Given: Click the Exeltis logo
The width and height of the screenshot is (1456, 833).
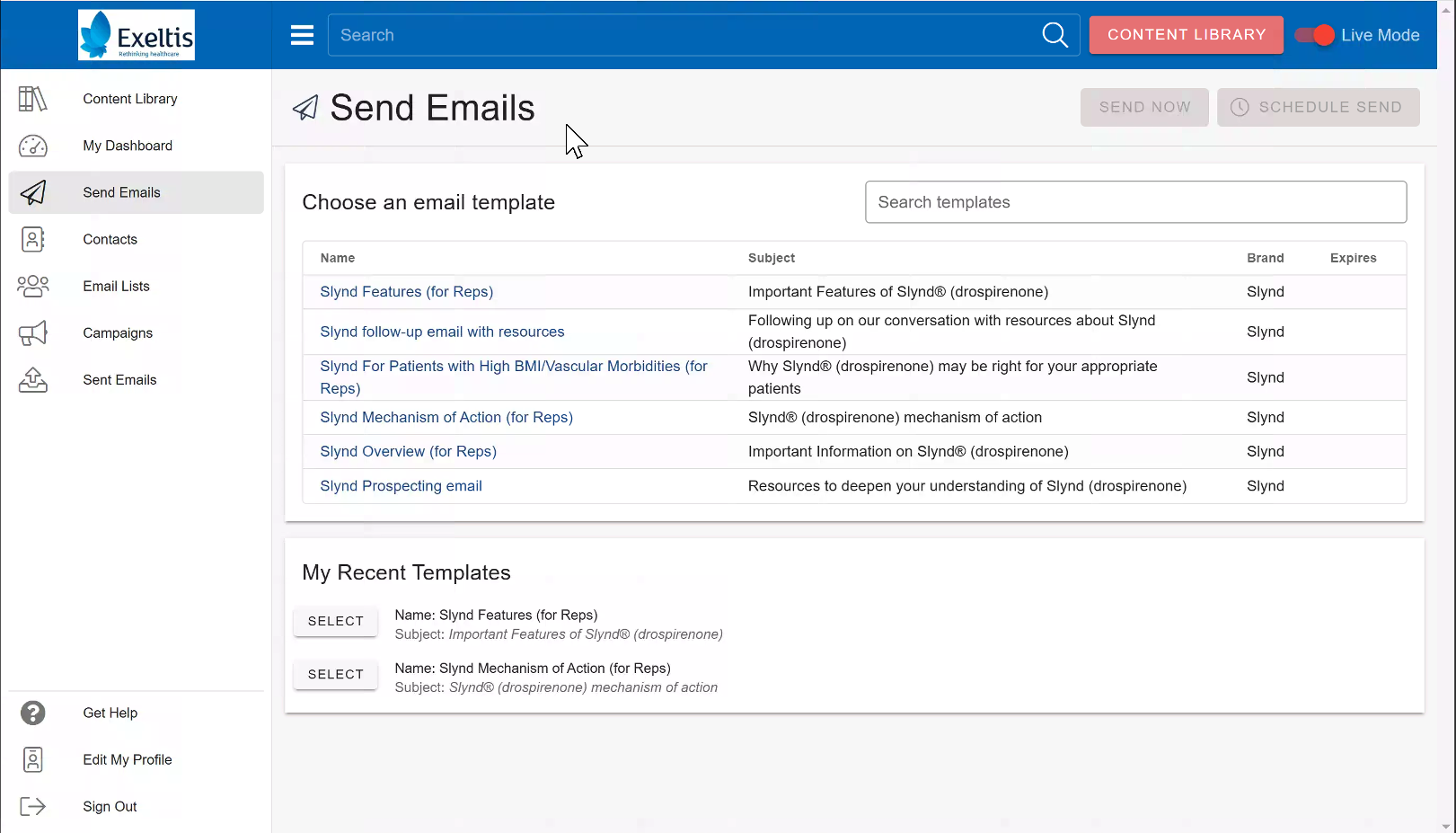Looking at the screenshot, I should [x=137, y=35].
